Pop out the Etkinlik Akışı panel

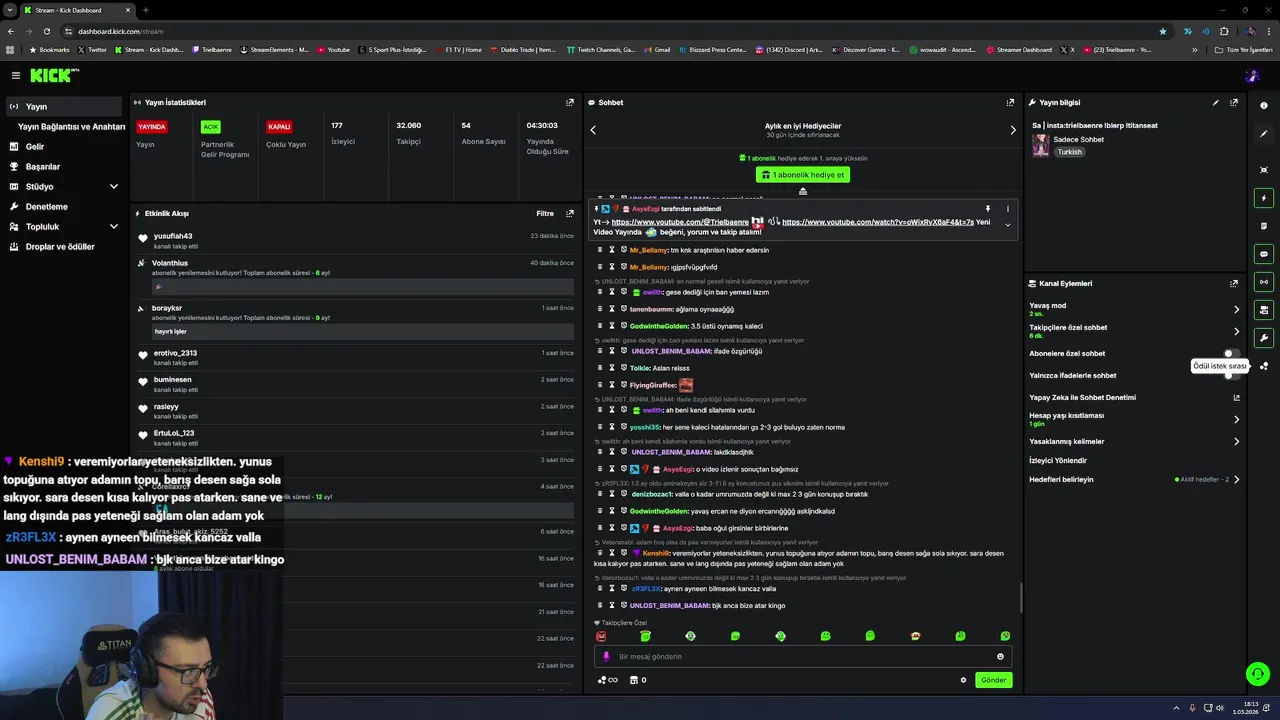click(570, 213)
